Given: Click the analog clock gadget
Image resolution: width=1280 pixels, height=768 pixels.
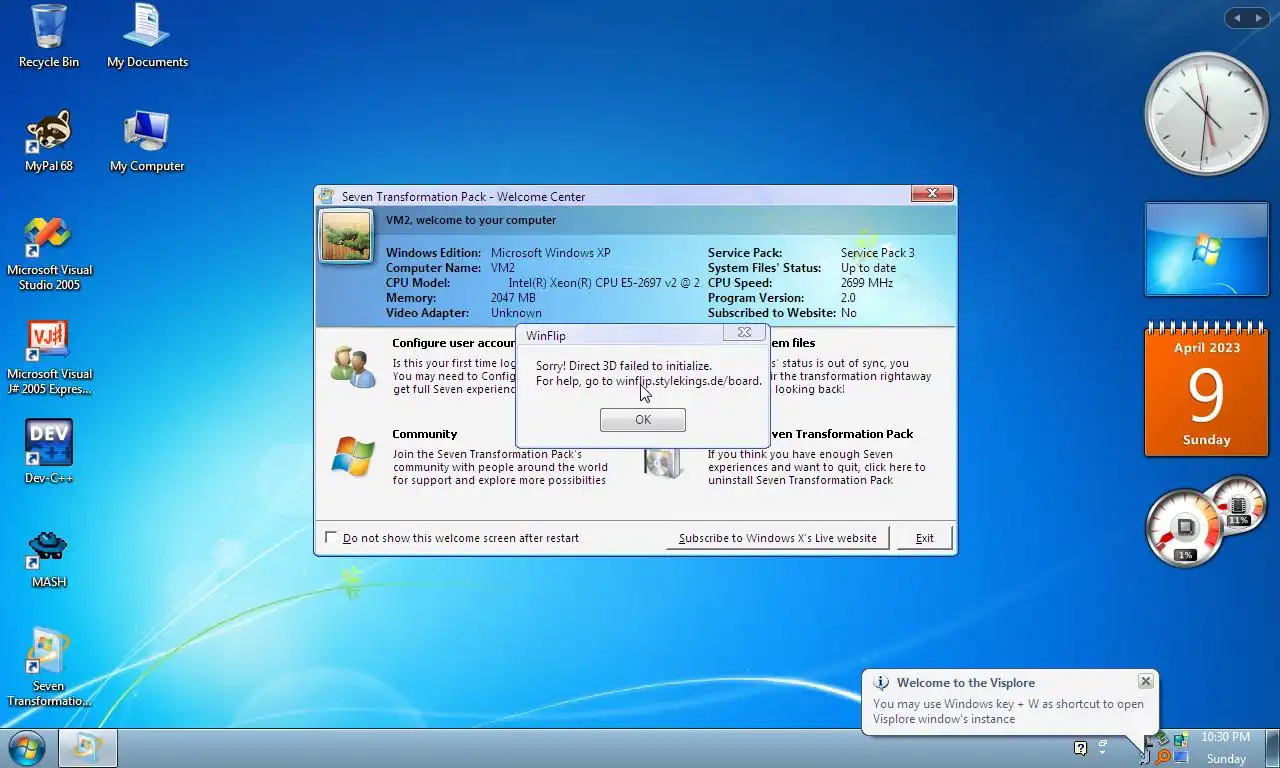Looking at the screenshot, I should point(1207,114).
